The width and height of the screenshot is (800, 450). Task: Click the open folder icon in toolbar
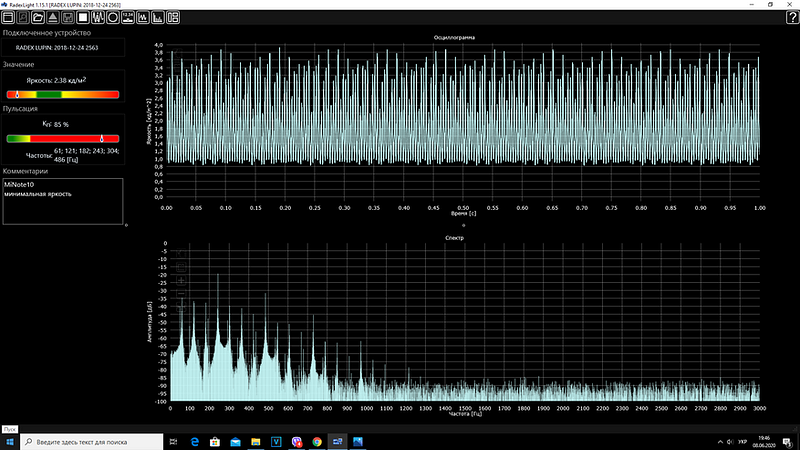point(38,18)
